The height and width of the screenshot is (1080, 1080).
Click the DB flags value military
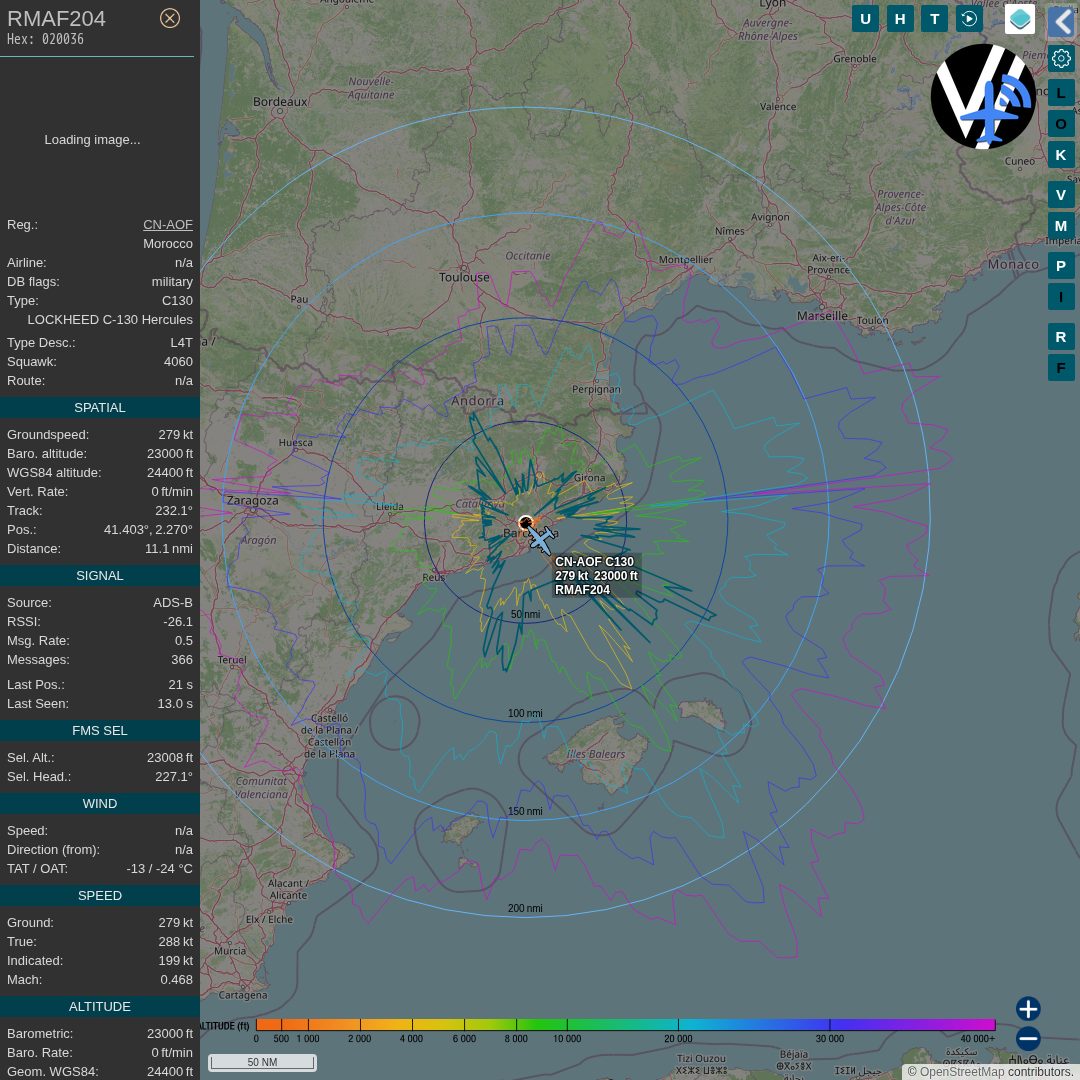coord(172,282)
